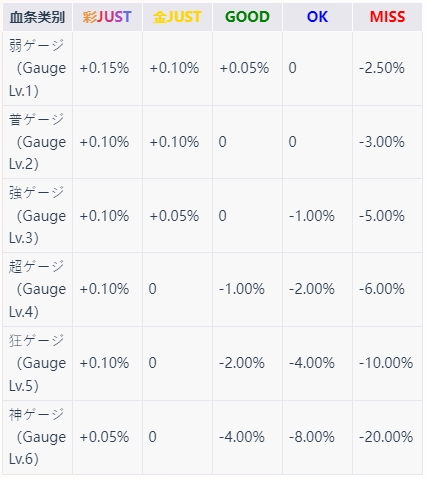
Task: Select the -3.00% MISS value cell
Action: 387,142
